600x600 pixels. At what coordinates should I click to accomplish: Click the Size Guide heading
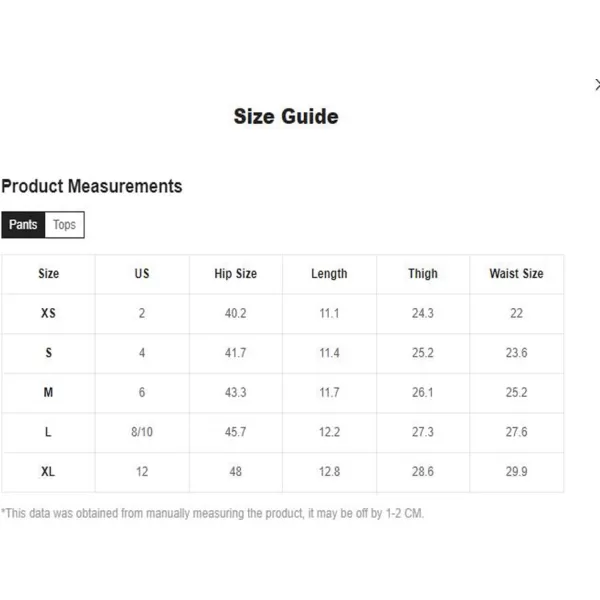click(286, 117)
